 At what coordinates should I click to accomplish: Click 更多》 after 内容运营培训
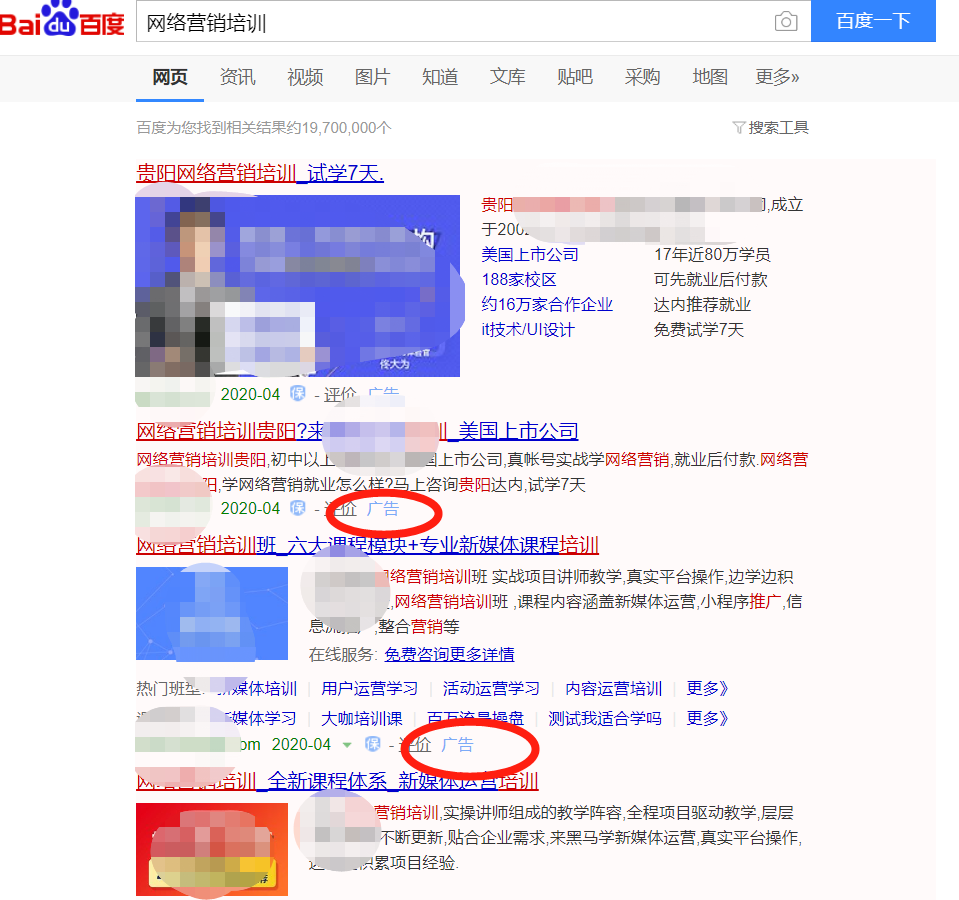[707, 688]
